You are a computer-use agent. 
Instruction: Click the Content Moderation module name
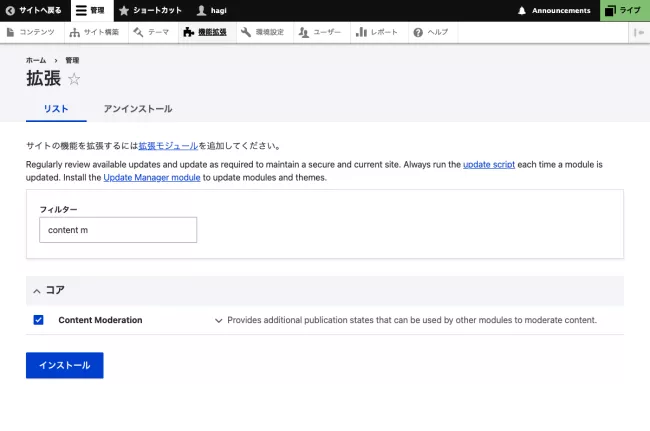pos(100,320)
